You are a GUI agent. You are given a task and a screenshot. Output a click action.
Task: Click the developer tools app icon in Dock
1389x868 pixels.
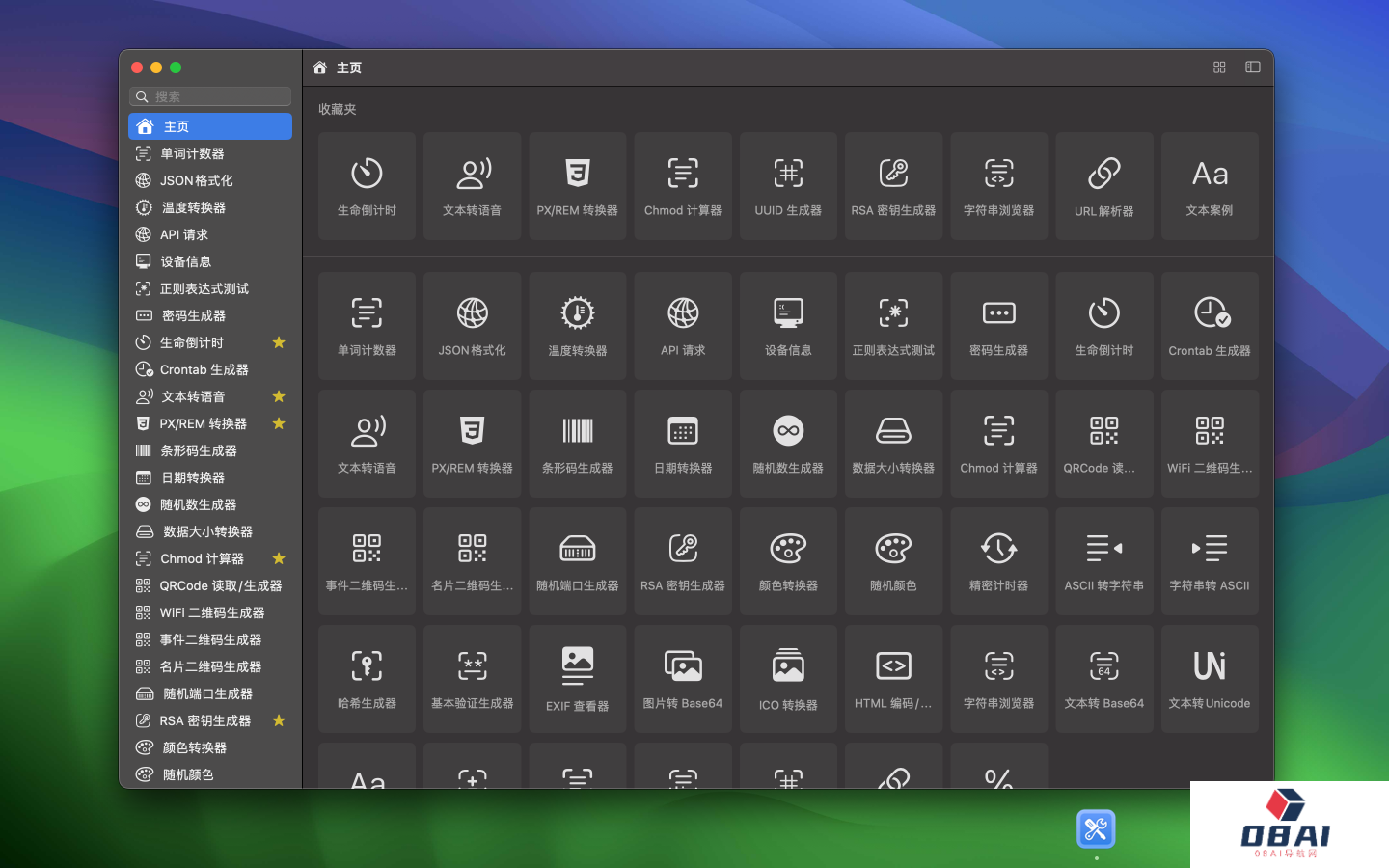1096,829
